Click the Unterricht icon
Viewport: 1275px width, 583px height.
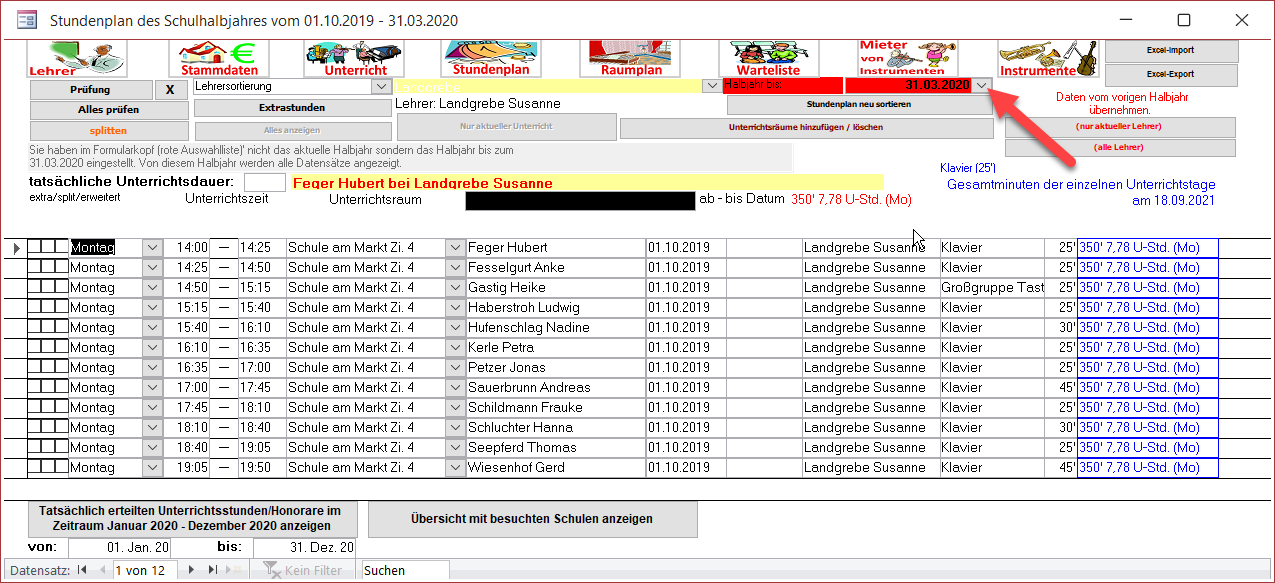[355, 58]
